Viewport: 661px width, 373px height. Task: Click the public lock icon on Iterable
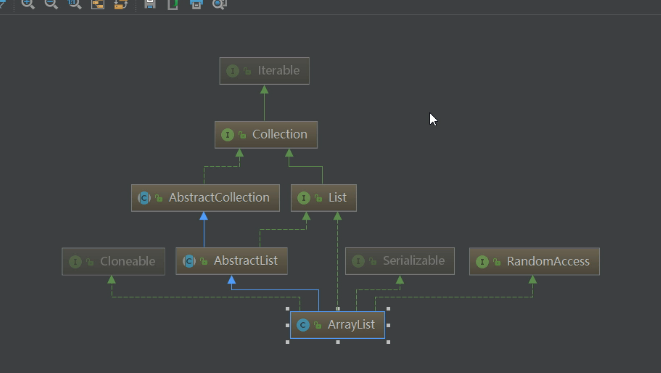247,71
